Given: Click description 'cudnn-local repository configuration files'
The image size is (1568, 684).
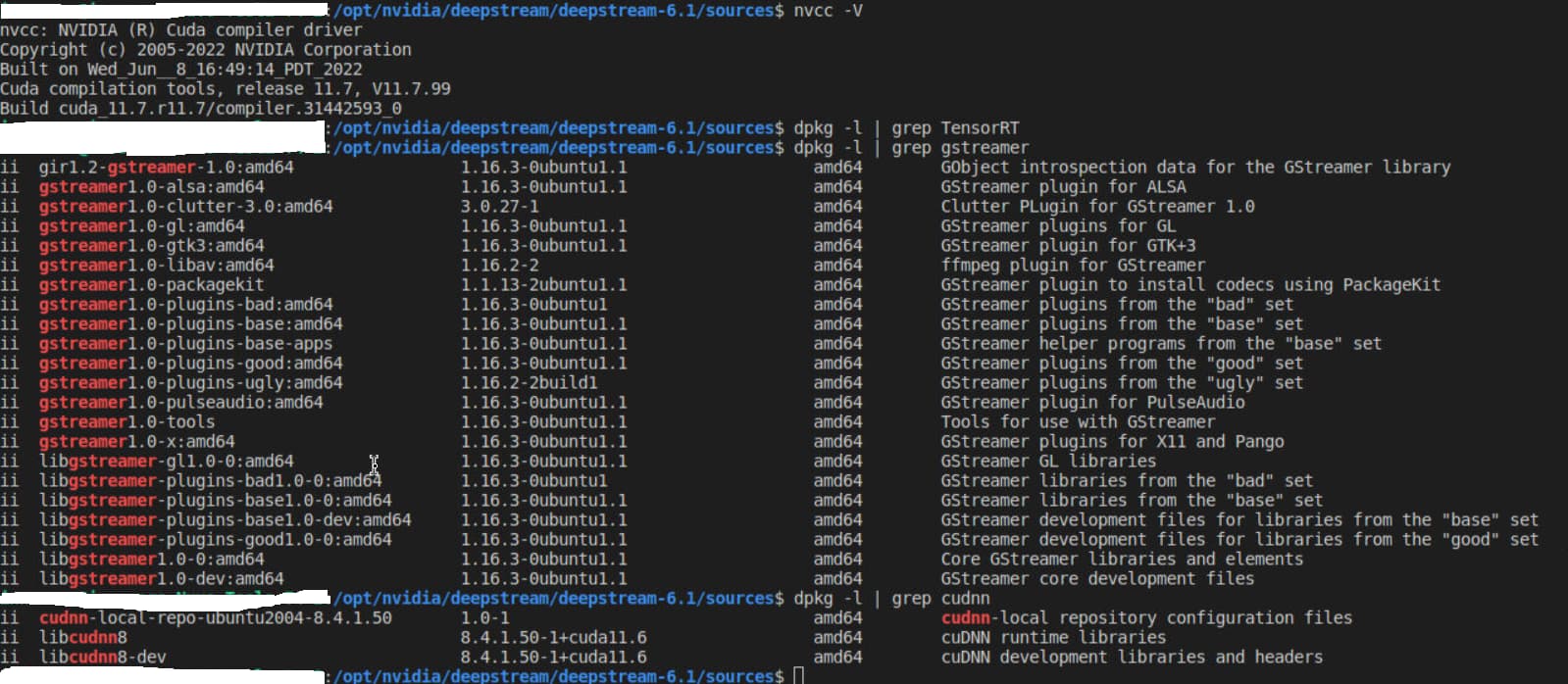Looking at the screenshot, I should (x=1146, y=618).
